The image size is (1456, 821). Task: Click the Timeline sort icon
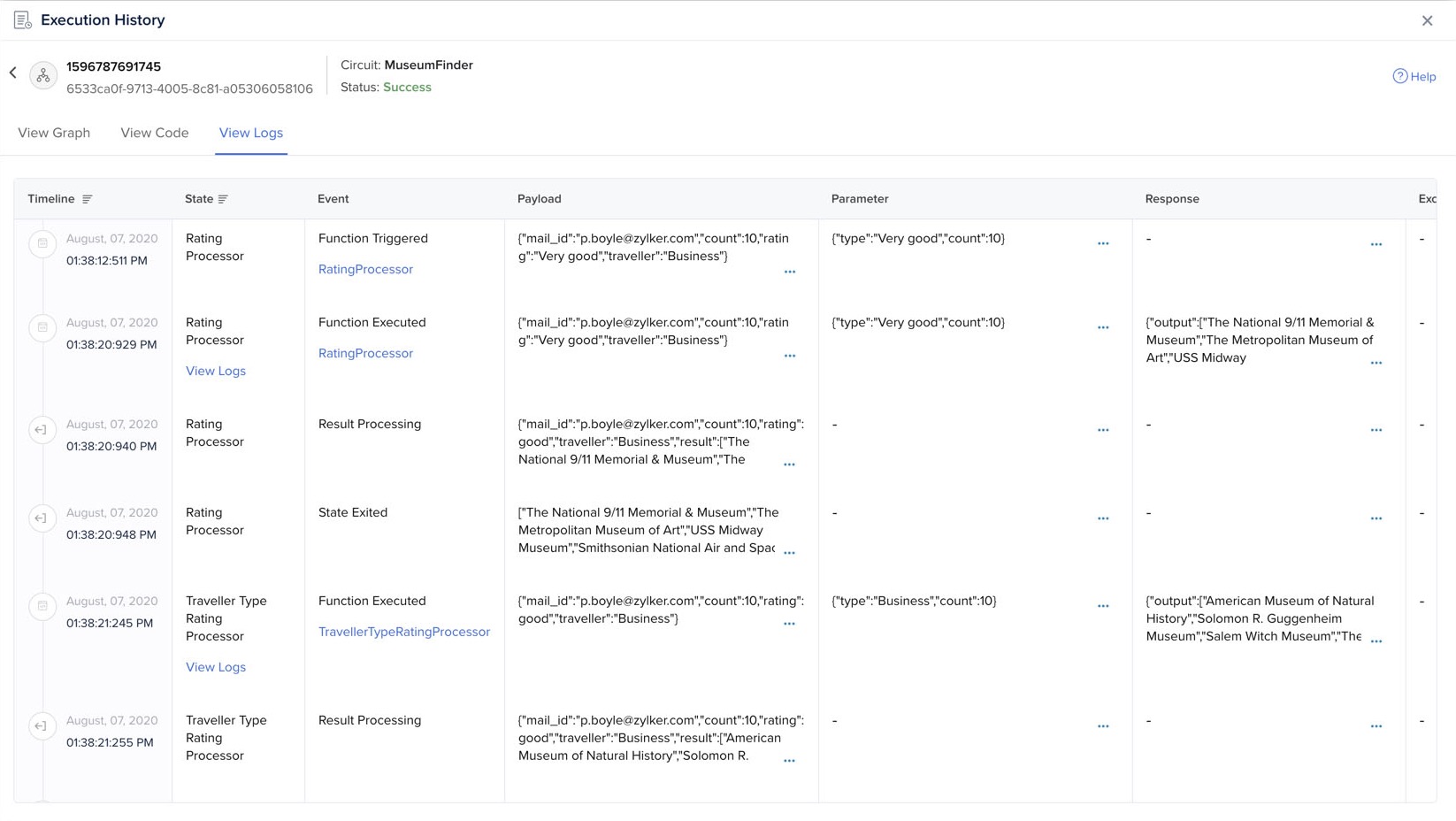click(87, 199)
